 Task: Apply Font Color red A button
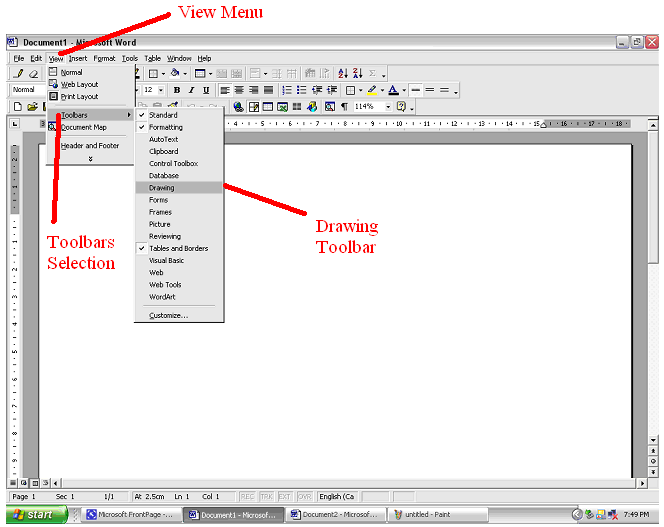point(393,90)
